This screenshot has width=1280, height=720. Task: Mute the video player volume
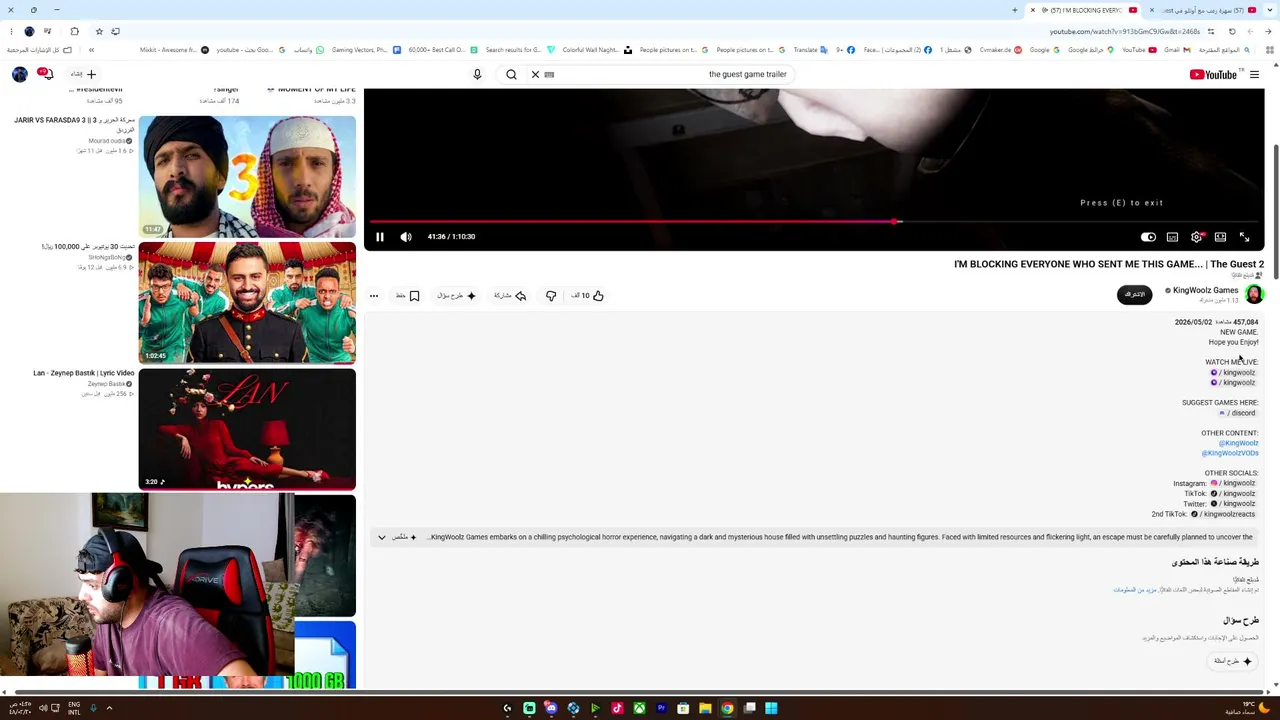pyautogui.click(x=406, y=237)
